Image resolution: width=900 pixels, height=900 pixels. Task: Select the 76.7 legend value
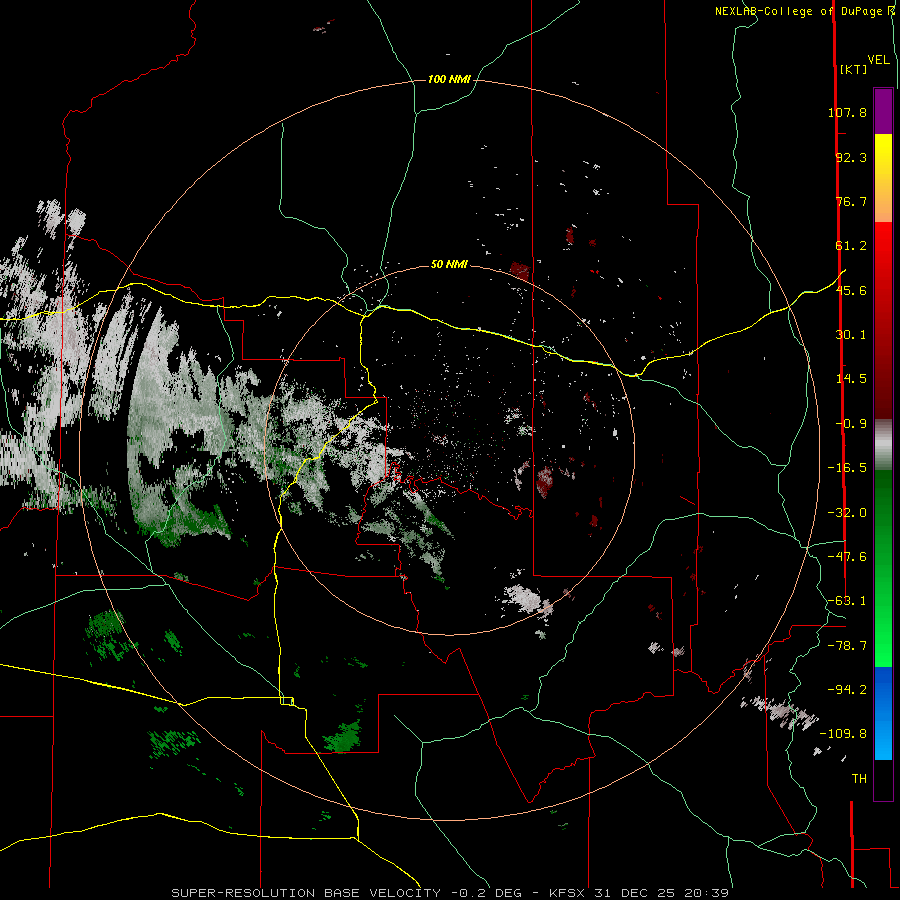pos(851,201)
